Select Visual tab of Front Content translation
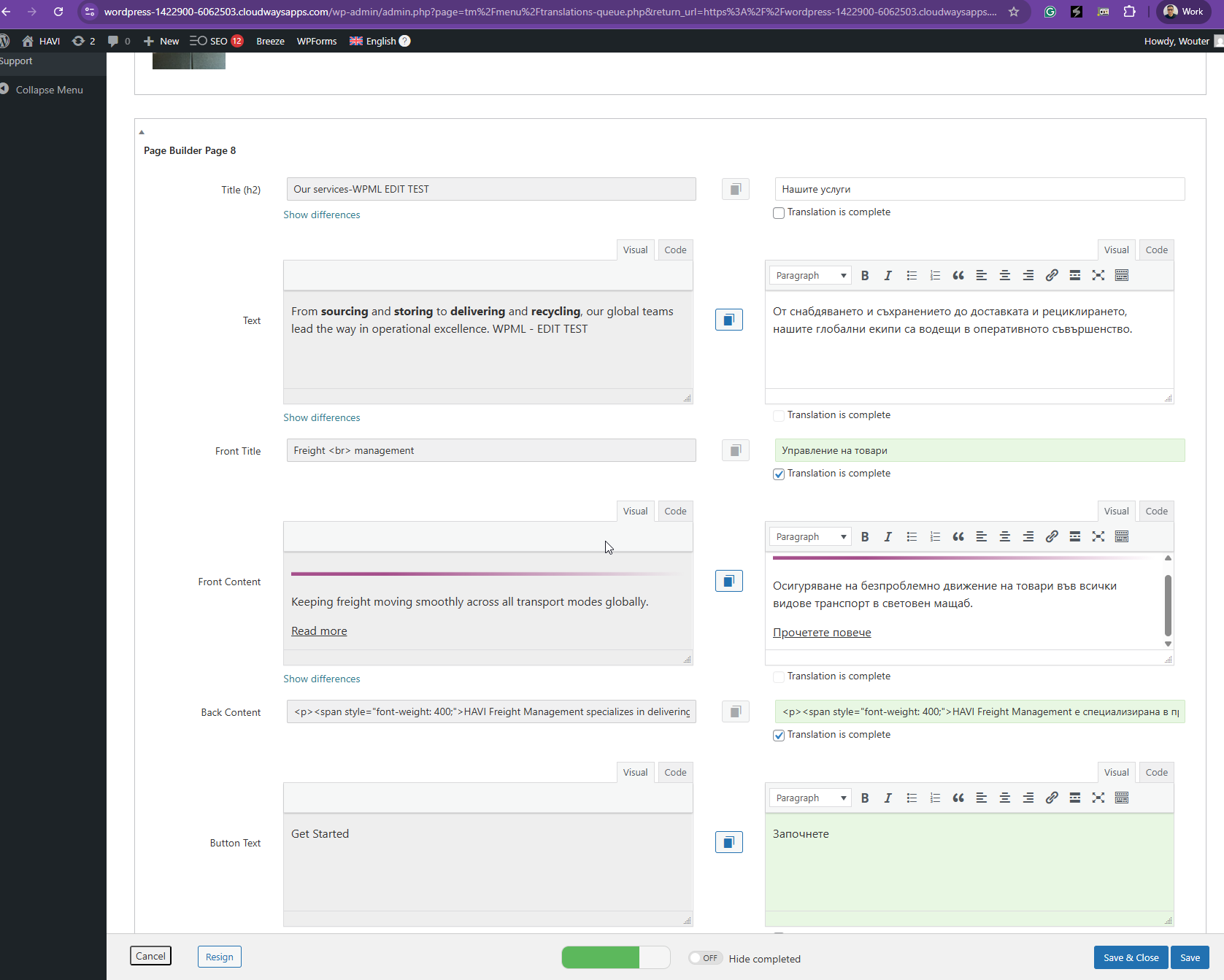Screen dimensions: 1224x980 coord(1116,511)
